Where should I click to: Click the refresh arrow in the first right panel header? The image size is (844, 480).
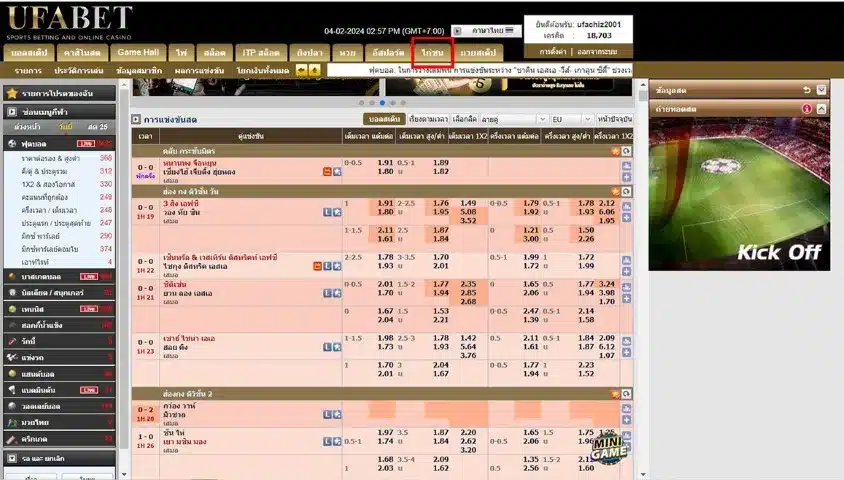[806, 90]
